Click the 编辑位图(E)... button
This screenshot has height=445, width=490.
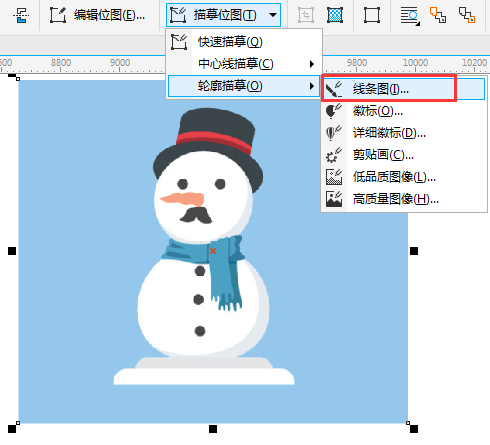[97, 15]
